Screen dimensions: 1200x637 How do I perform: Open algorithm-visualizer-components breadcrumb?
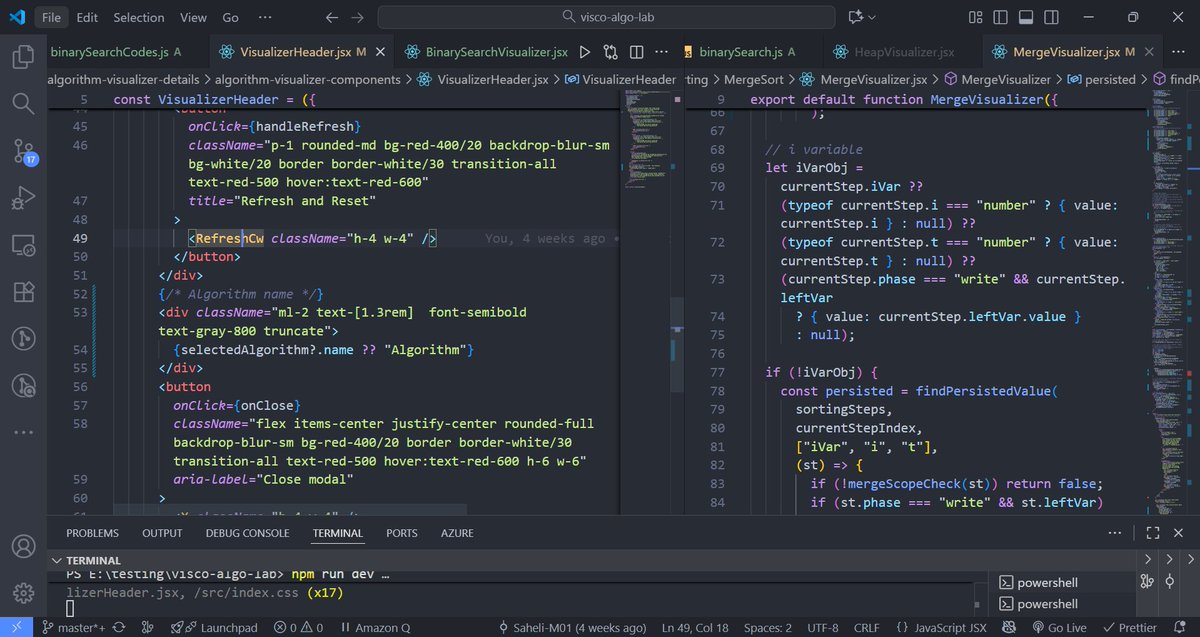pyautogui.click(x=307, y=79)
